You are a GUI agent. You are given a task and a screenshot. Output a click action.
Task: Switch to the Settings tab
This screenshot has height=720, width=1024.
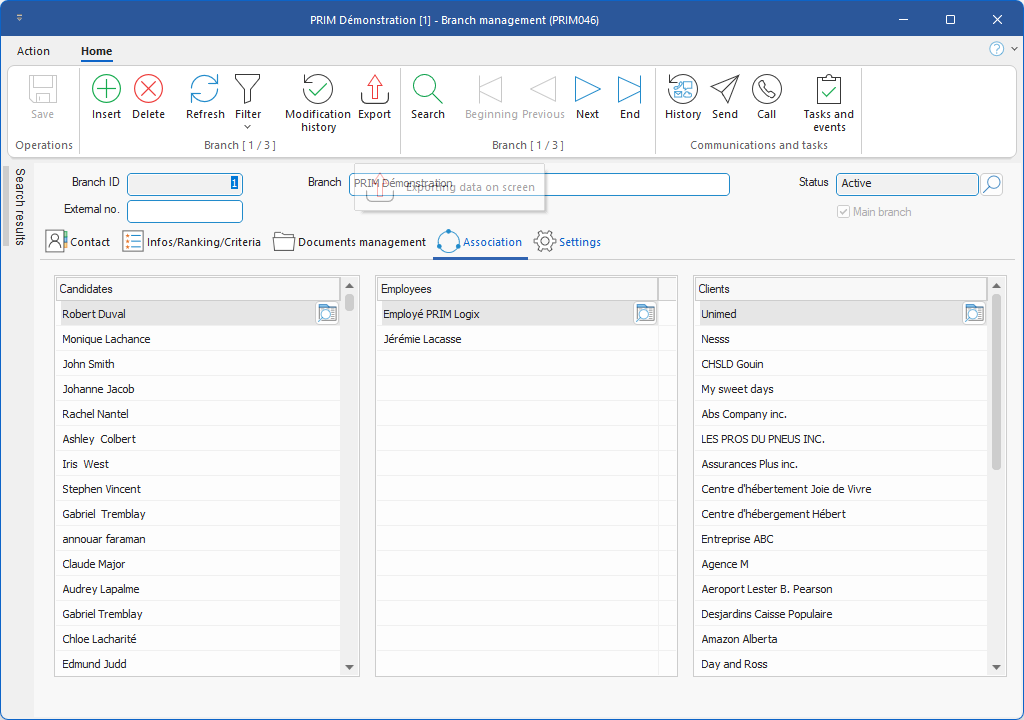[568, 242]
